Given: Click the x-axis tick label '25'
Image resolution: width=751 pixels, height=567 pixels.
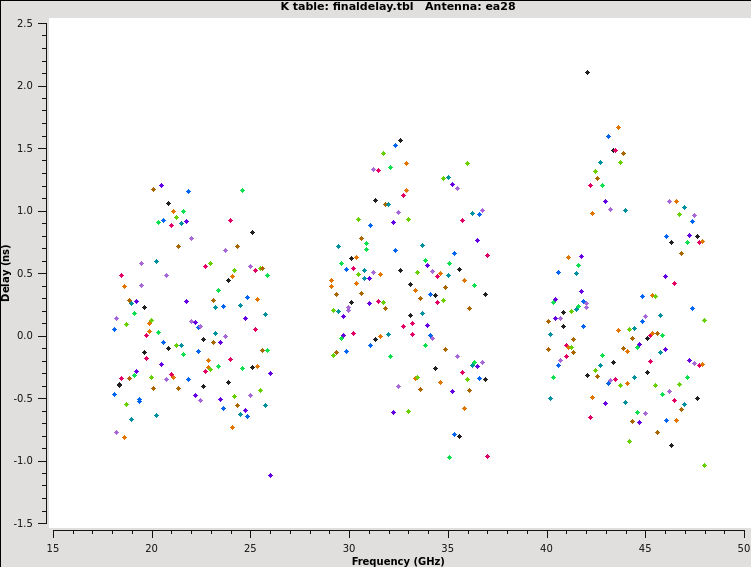Looking at the screenshot, I should pyautogui.click(x=250, y=547).
